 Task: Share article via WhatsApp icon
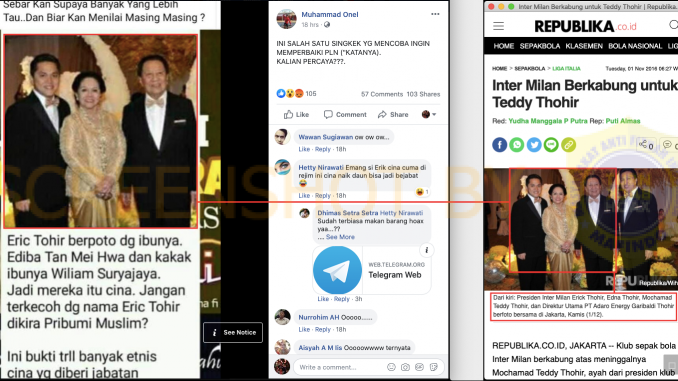click(517, 145)
